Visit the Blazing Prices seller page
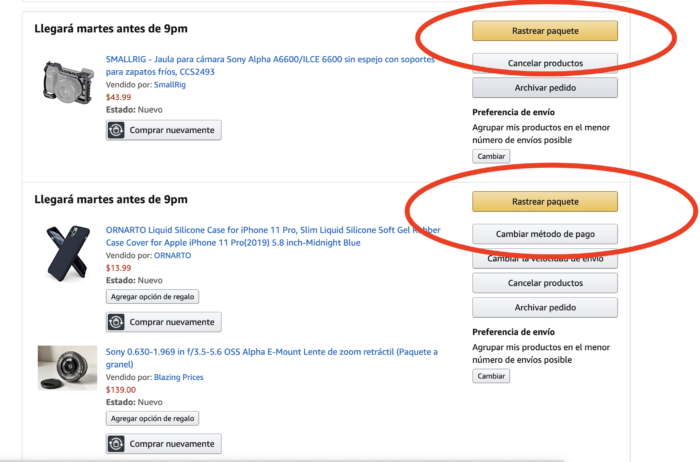Image resolution: width=700 pixels, height=462 pixels. (x=179, y=377)
